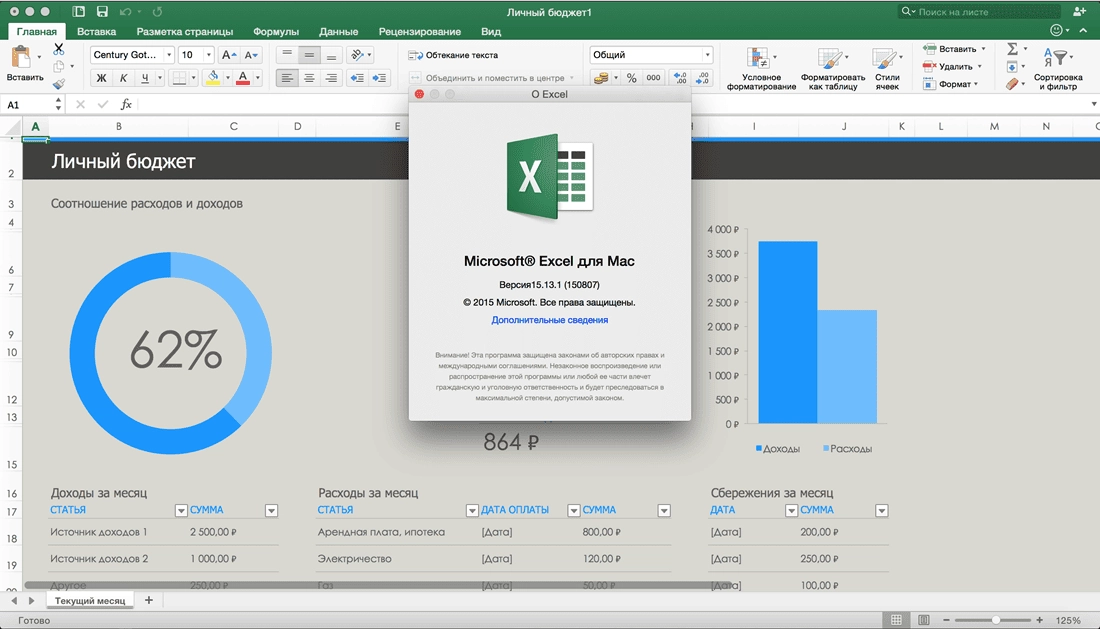Decrease font size with the small A icon
Image resolution: width=1100 pixels, height=629 pixels.
251,55
